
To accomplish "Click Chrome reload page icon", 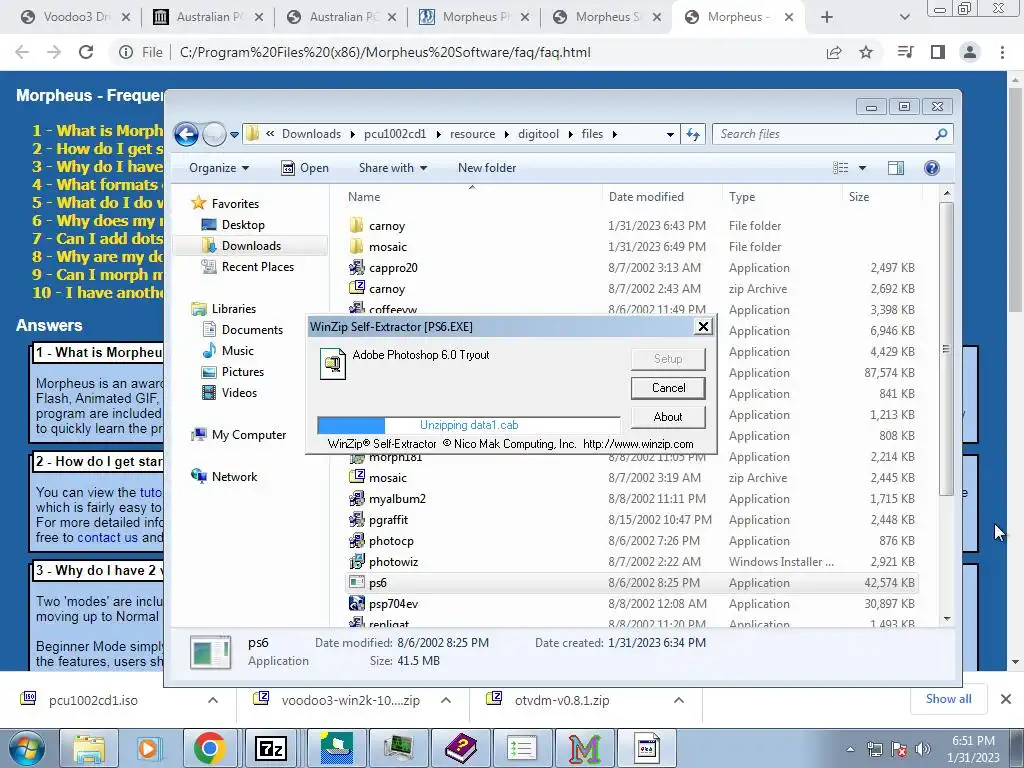I will [86, 52].
